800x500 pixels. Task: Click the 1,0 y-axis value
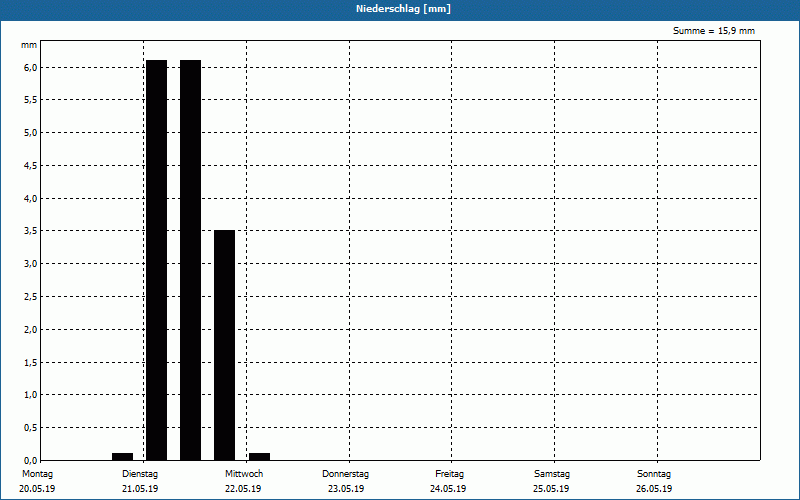click(x=30, y=395)
